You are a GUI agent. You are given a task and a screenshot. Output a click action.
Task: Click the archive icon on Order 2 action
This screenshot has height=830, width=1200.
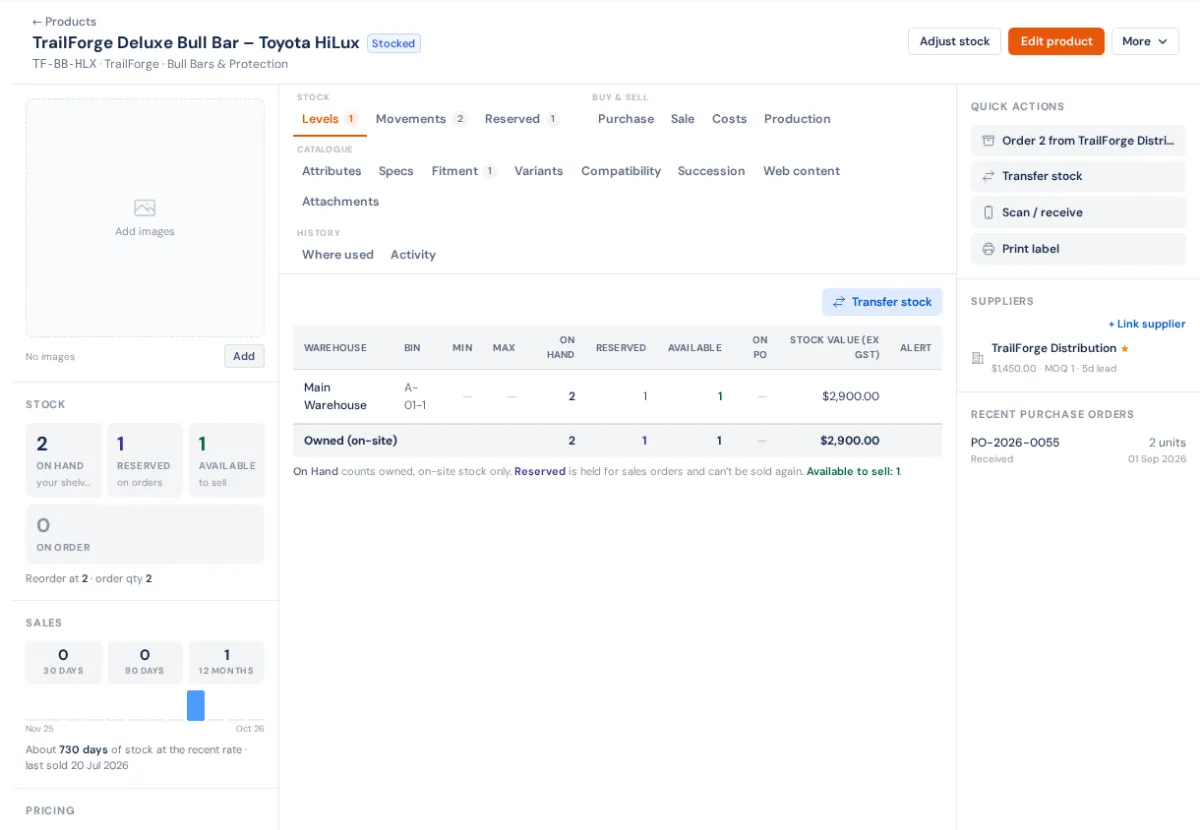pyautogui.click(x=989, y=141)
